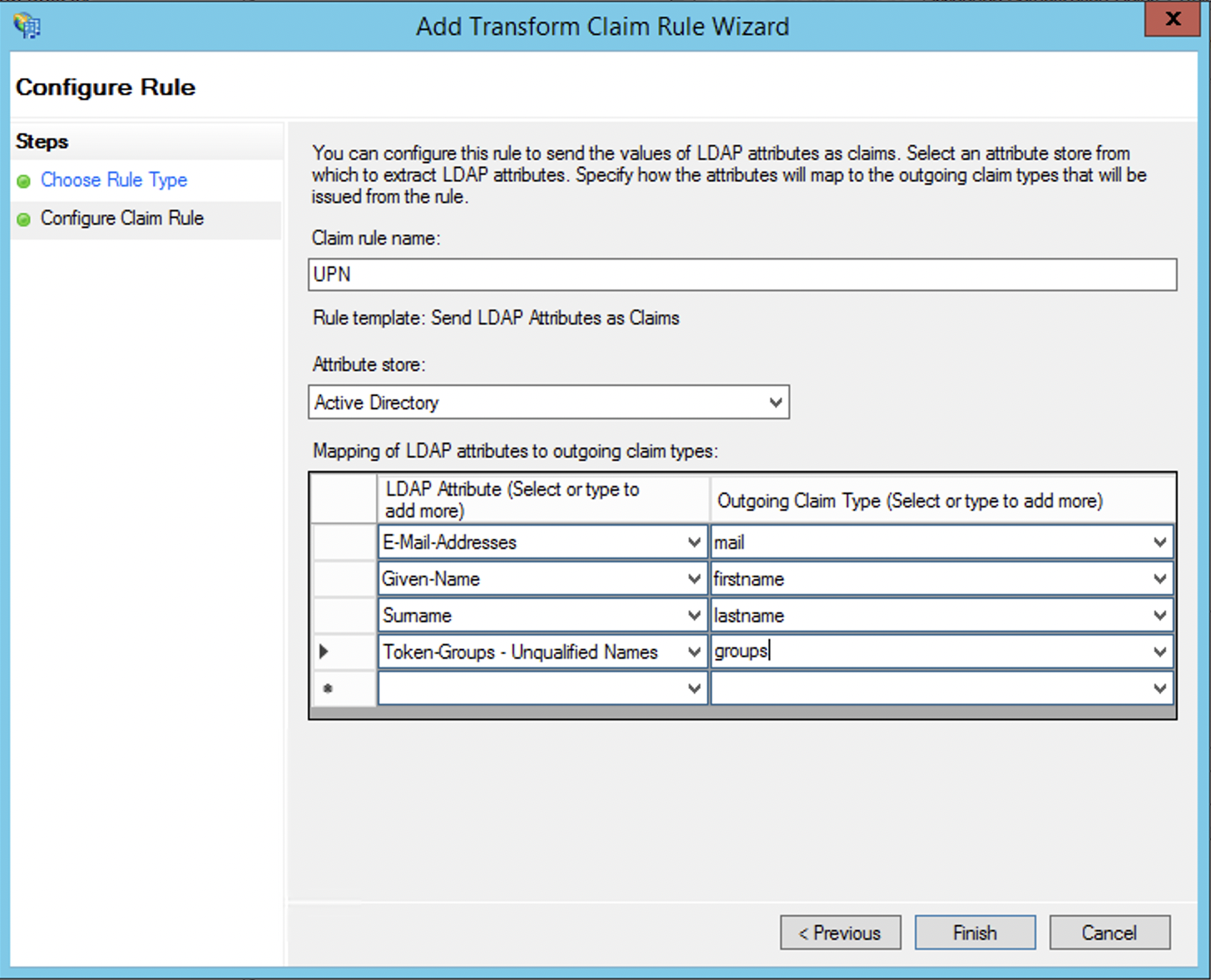The image size is (1211, 980).
Task: Open the groups outgoing claim dropdown
Action: [1160, 651]
